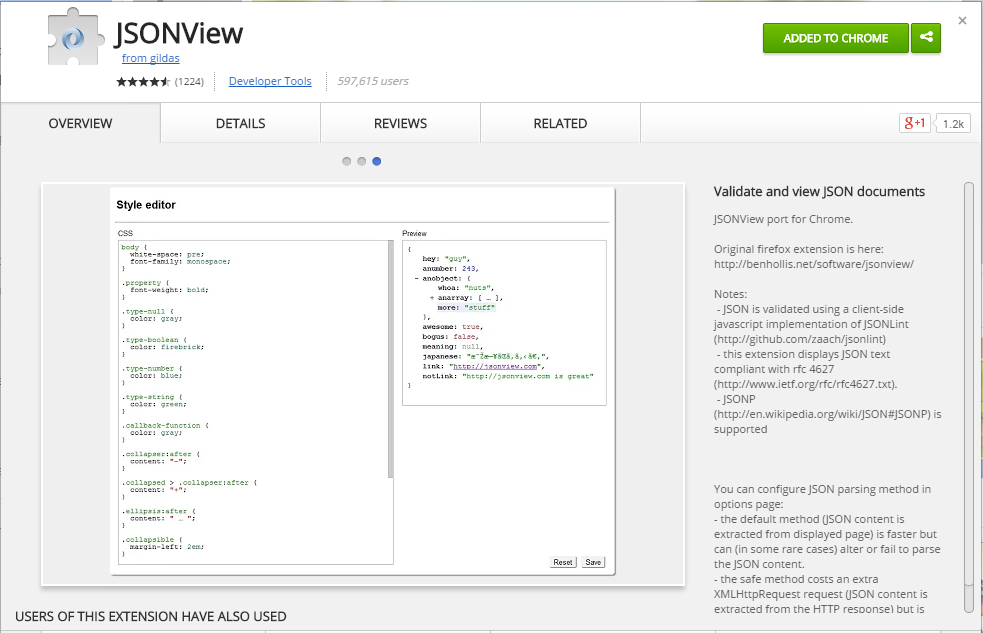Select the third blue carousel dot
983x633 pixels.
tap(377, 162)
